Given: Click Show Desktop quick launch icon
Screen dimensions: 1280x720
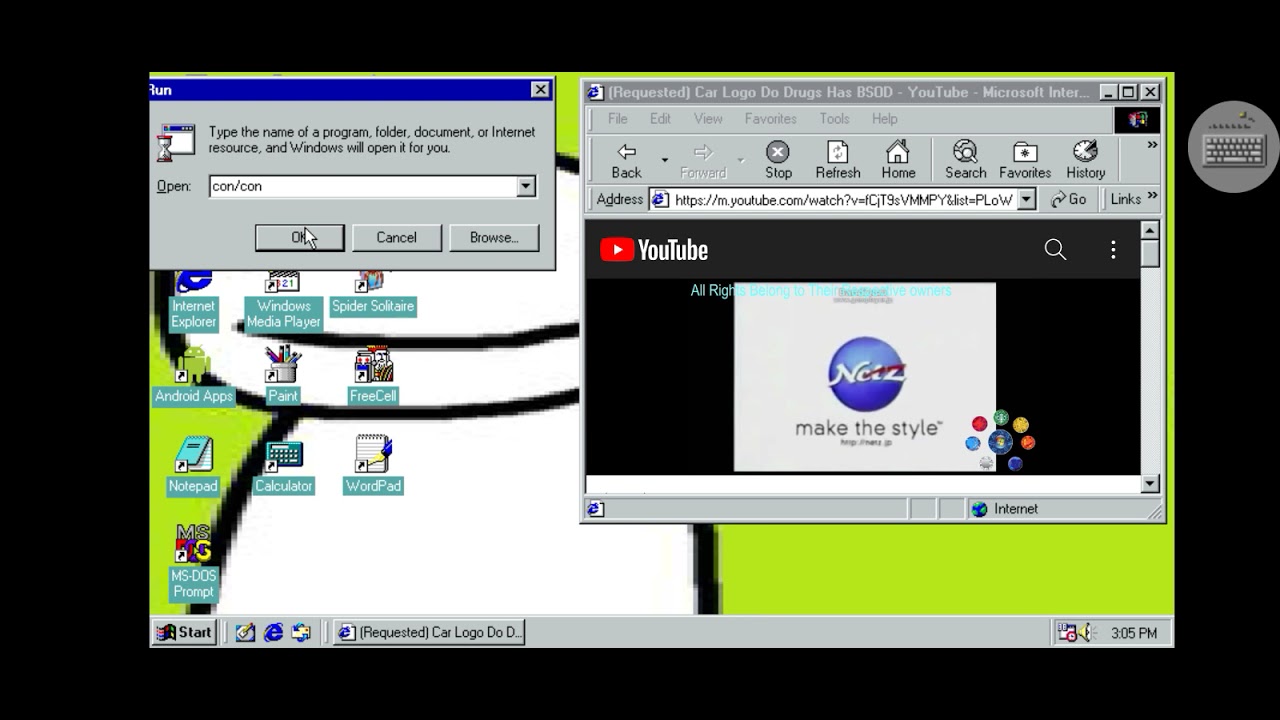Looking at the screenshot, I should click(x=245, y=632).
